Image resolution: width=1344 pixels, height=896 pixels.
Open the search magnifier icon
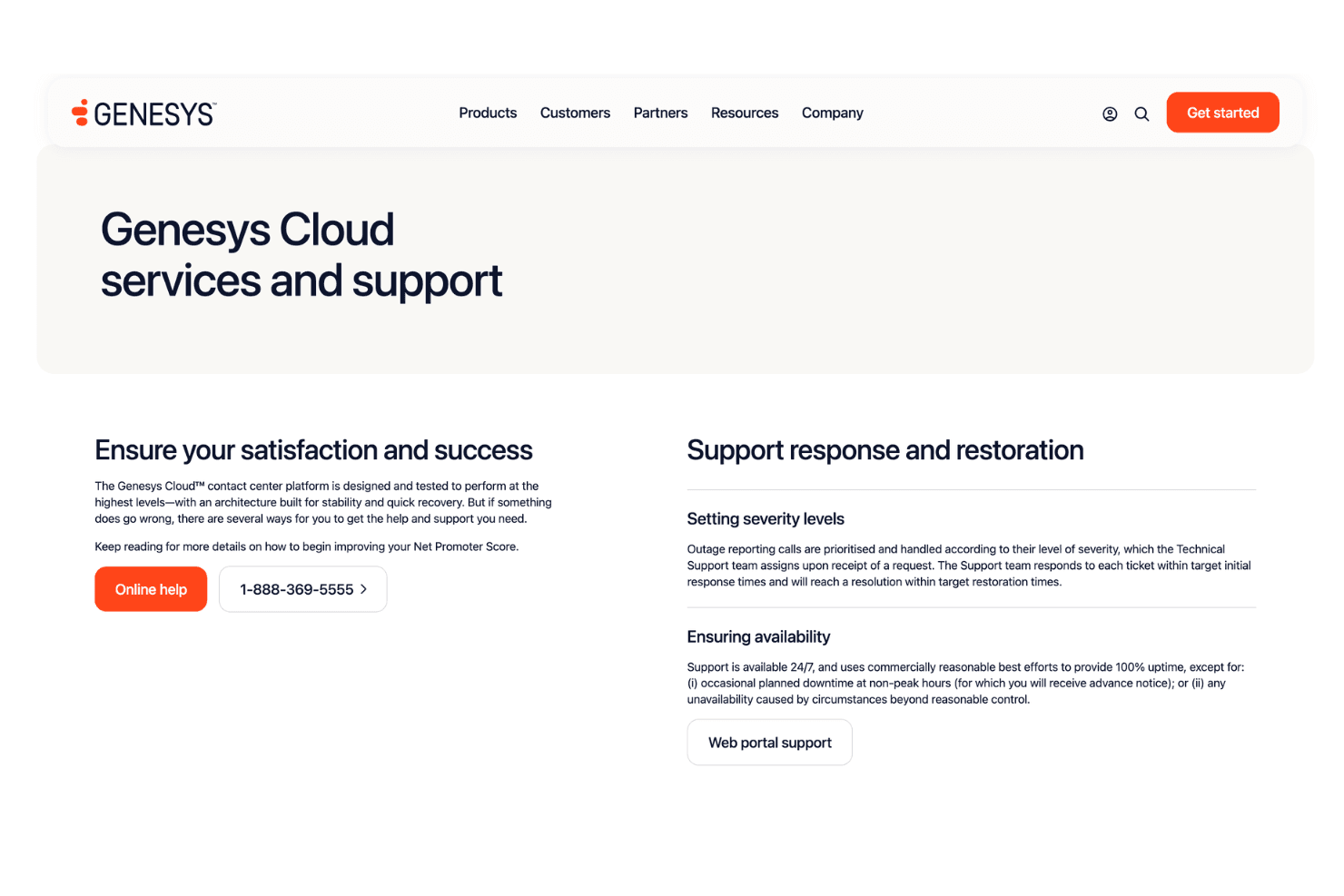1141,113
